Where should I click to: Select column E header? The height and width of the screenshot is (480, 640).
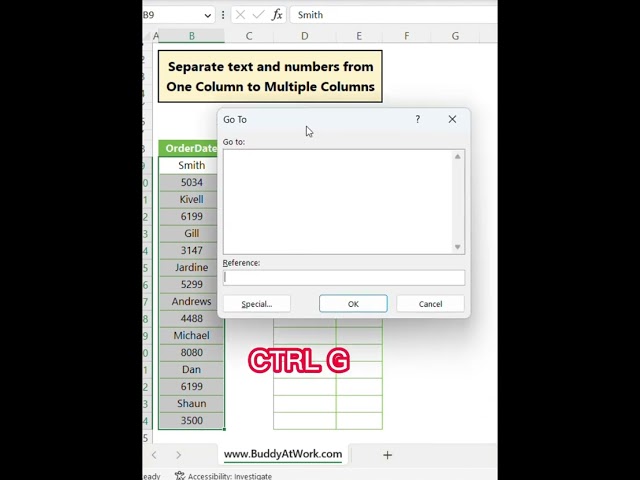point(359,36)
